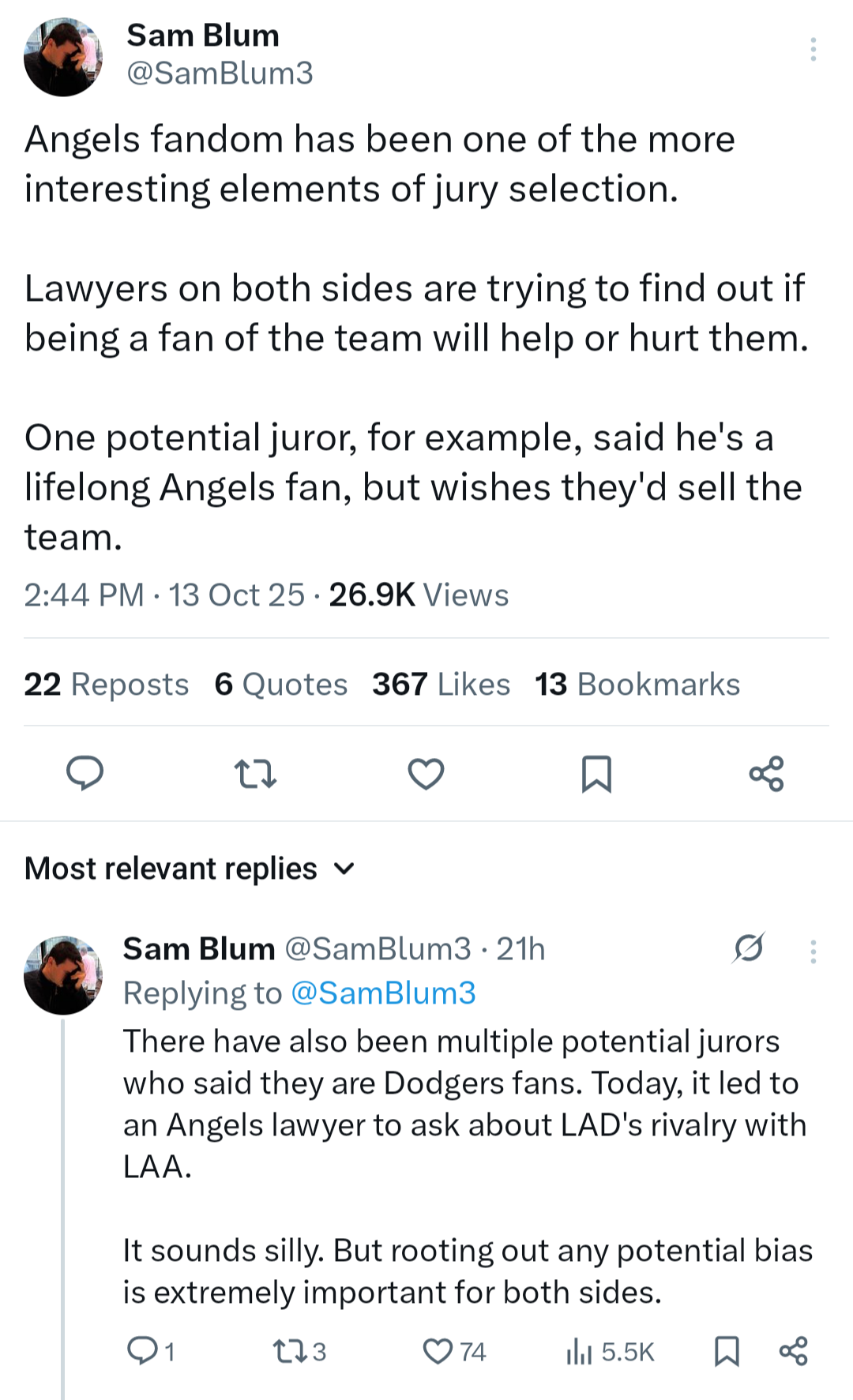Viewport: 853px width, 1400px height.
Task: Open the reply tweet's three-dot menu
Action: 813,951
